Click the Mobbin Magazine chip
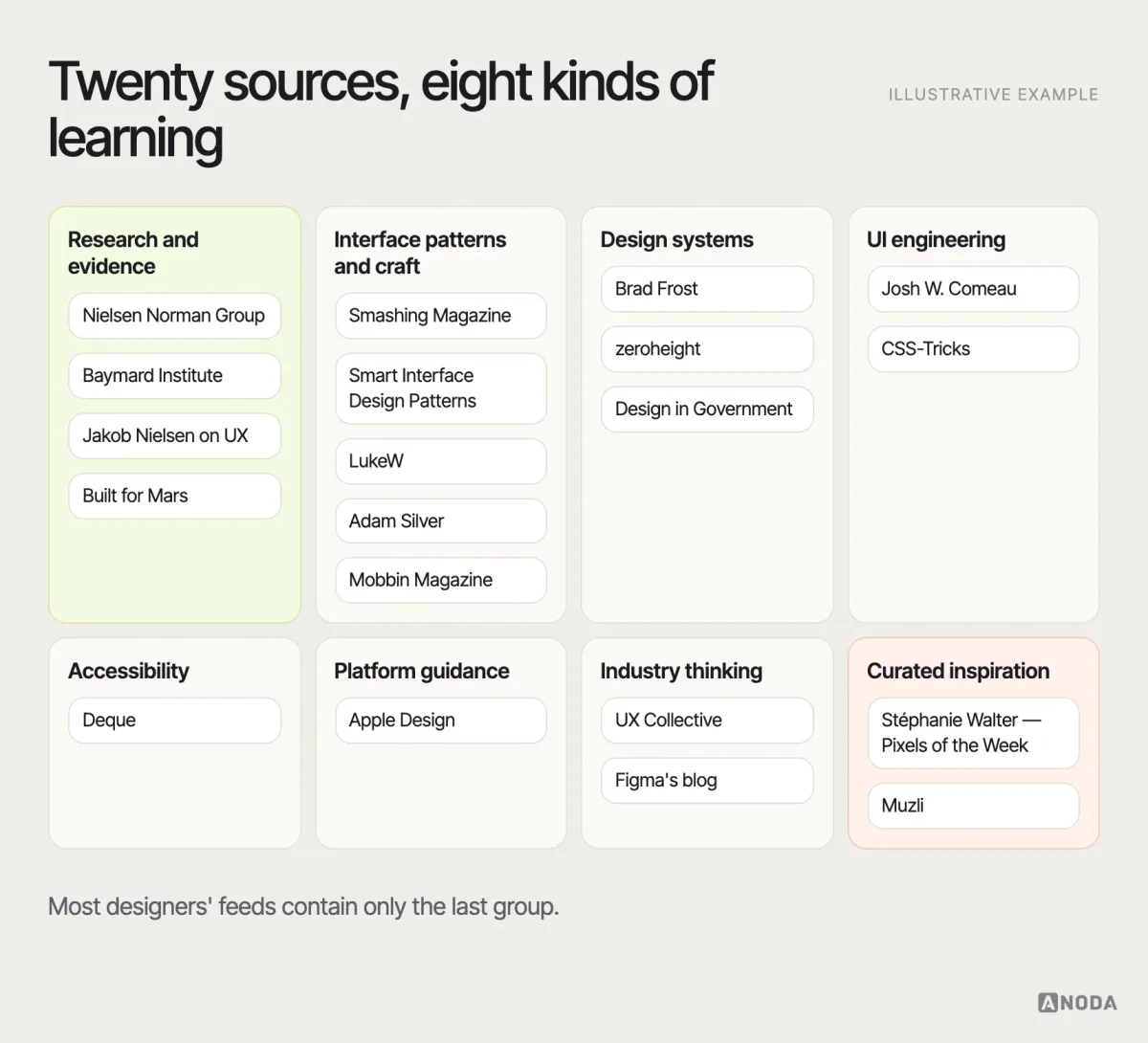This screenshot has width=1148, height=1043. tap(441, 580)
